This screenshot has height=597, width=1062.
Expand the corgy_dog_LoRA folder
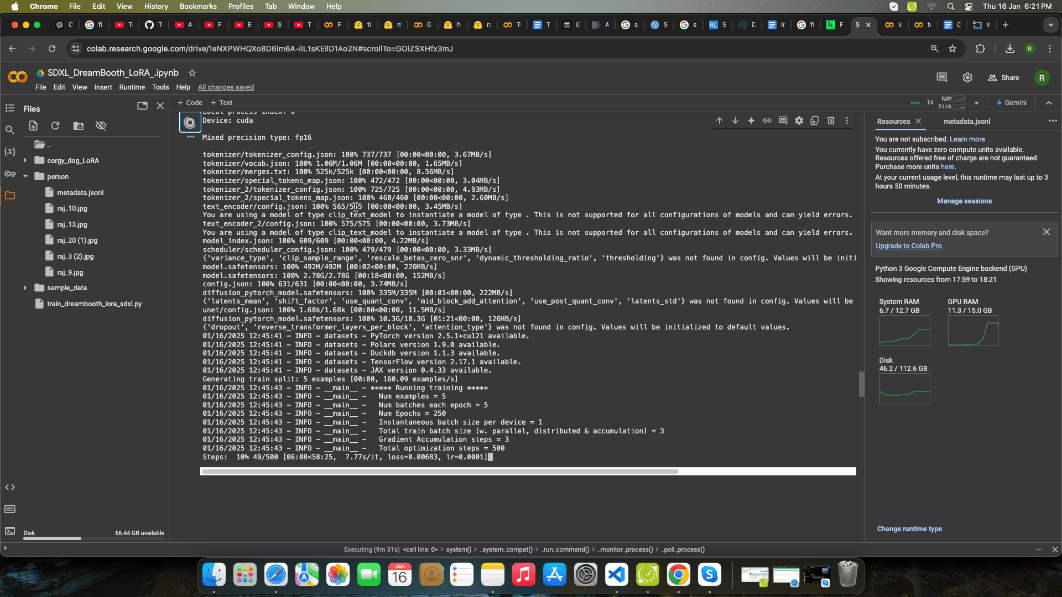(26, 160)
